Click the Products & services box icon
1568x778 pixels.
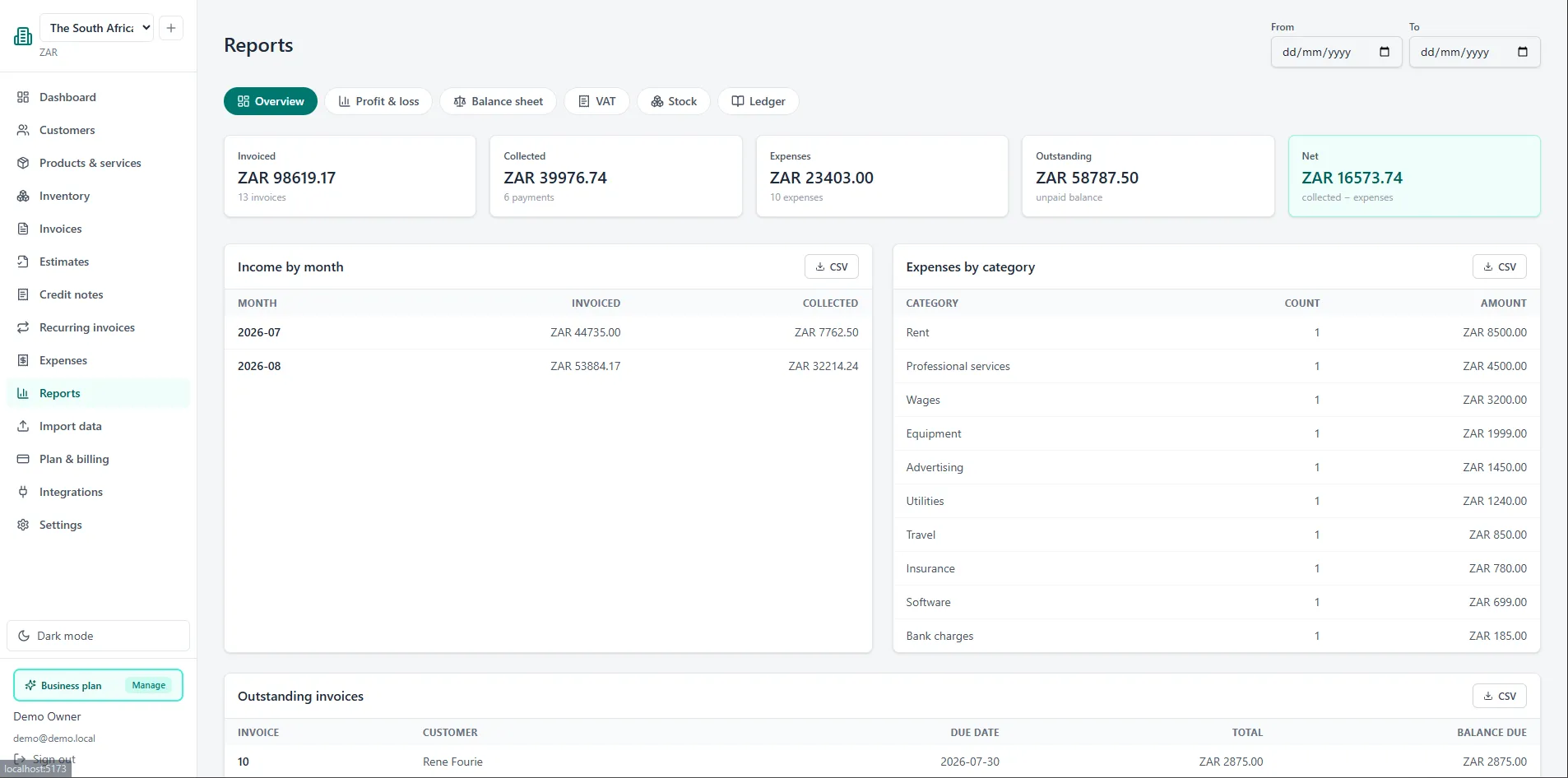pyautogui.click(x=23, y=163)
